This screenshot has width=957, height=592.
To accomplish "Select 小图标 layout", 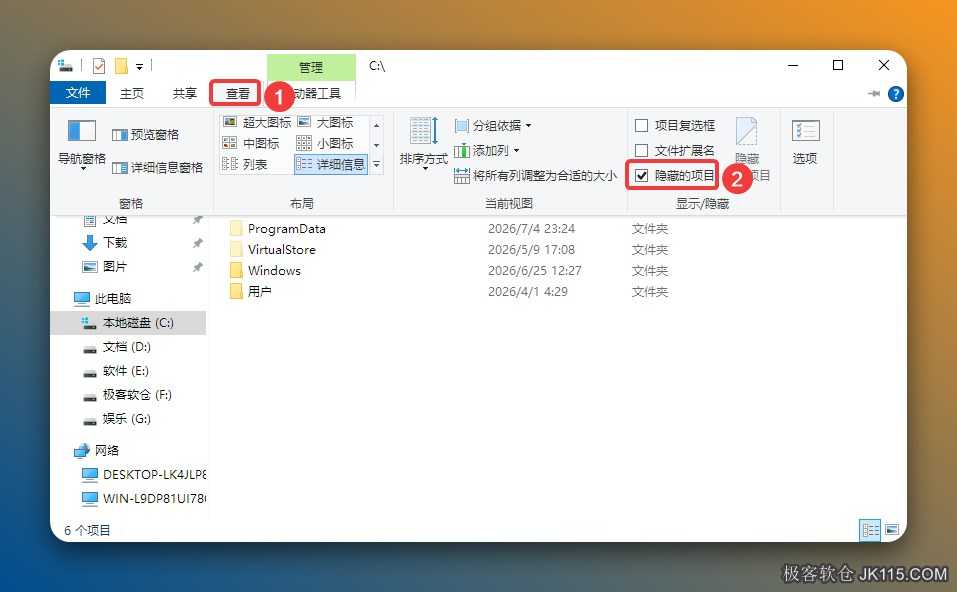I will point(325,143).
